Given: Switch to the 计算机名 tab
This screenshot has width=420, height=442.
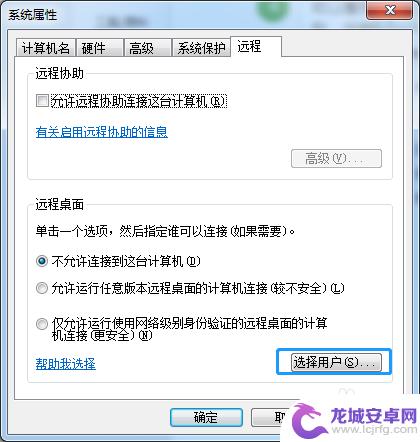Looking at the screenshot, I should (46, 48).
